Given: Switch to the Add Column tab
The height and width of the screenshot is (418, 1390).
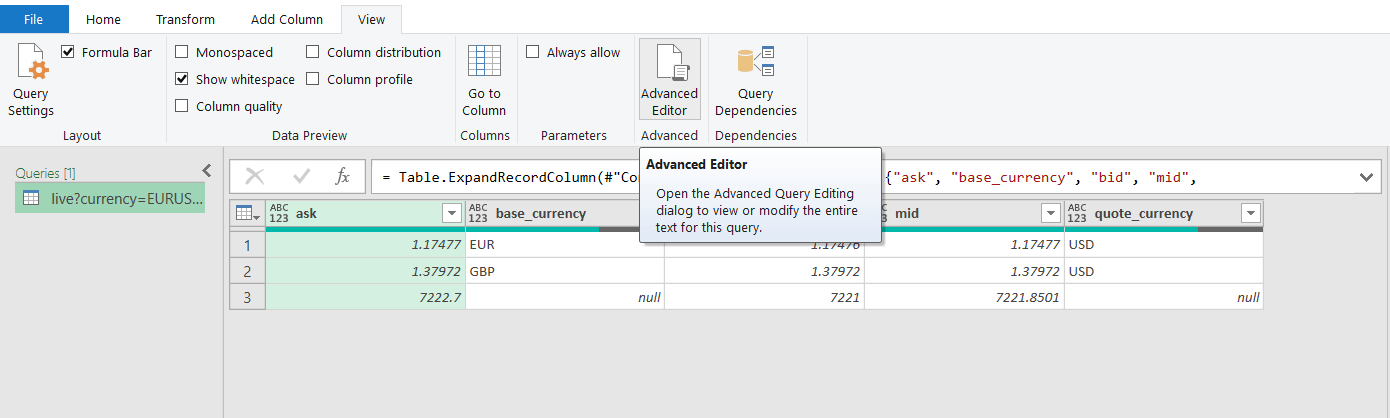Looking at the screenshot, I should point(287,19).
